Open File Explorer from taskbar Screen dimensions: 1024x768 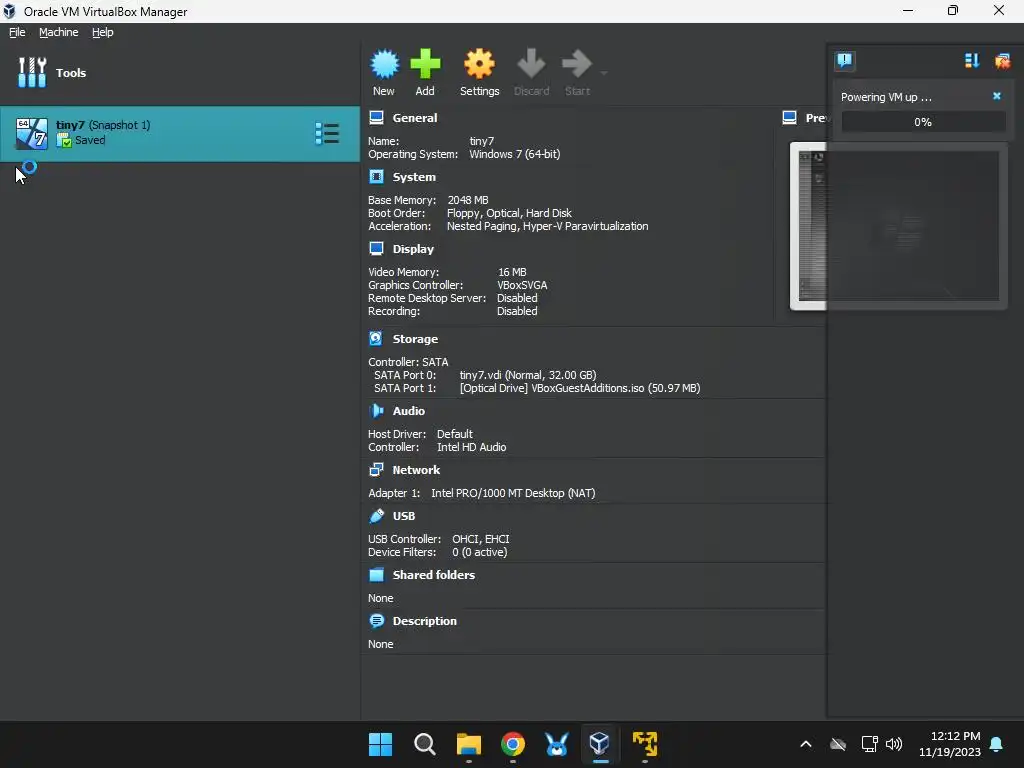click(x=468, y=744)
